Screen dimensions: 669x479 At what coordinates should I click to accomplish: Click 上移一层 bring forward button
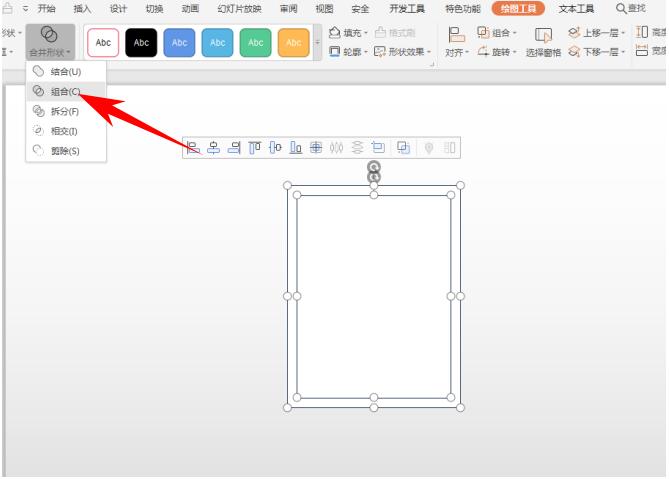click(598, 33)
